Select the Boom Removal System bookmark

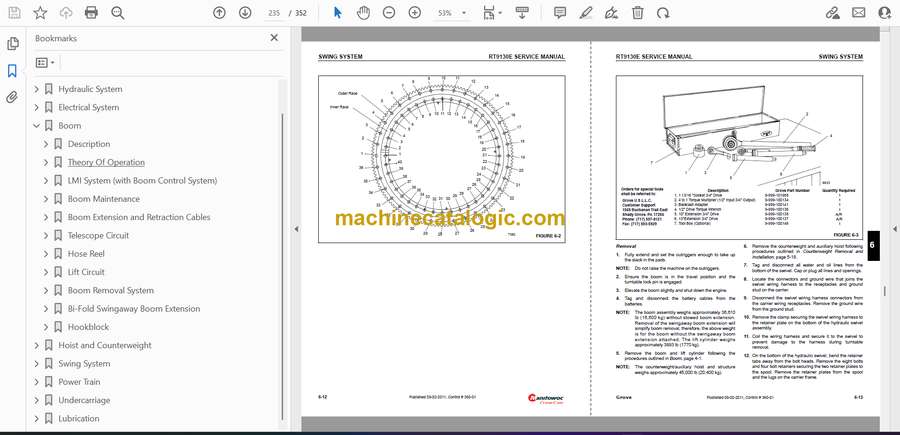[x=111, y=290]
